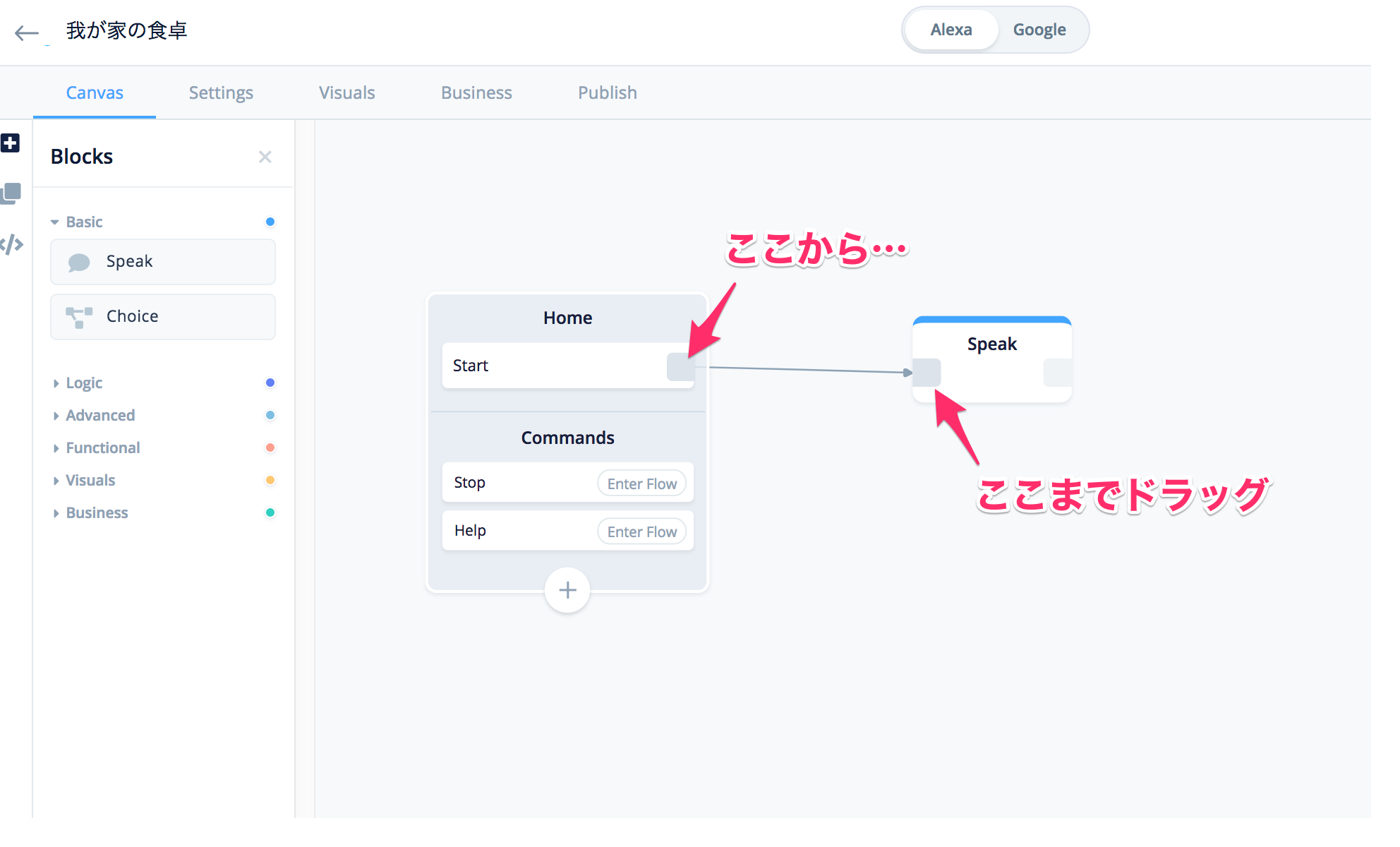The width and height of the screenshot is (1400, 847).
Task: Click the back arrow icon
Action: pos(27,32)
